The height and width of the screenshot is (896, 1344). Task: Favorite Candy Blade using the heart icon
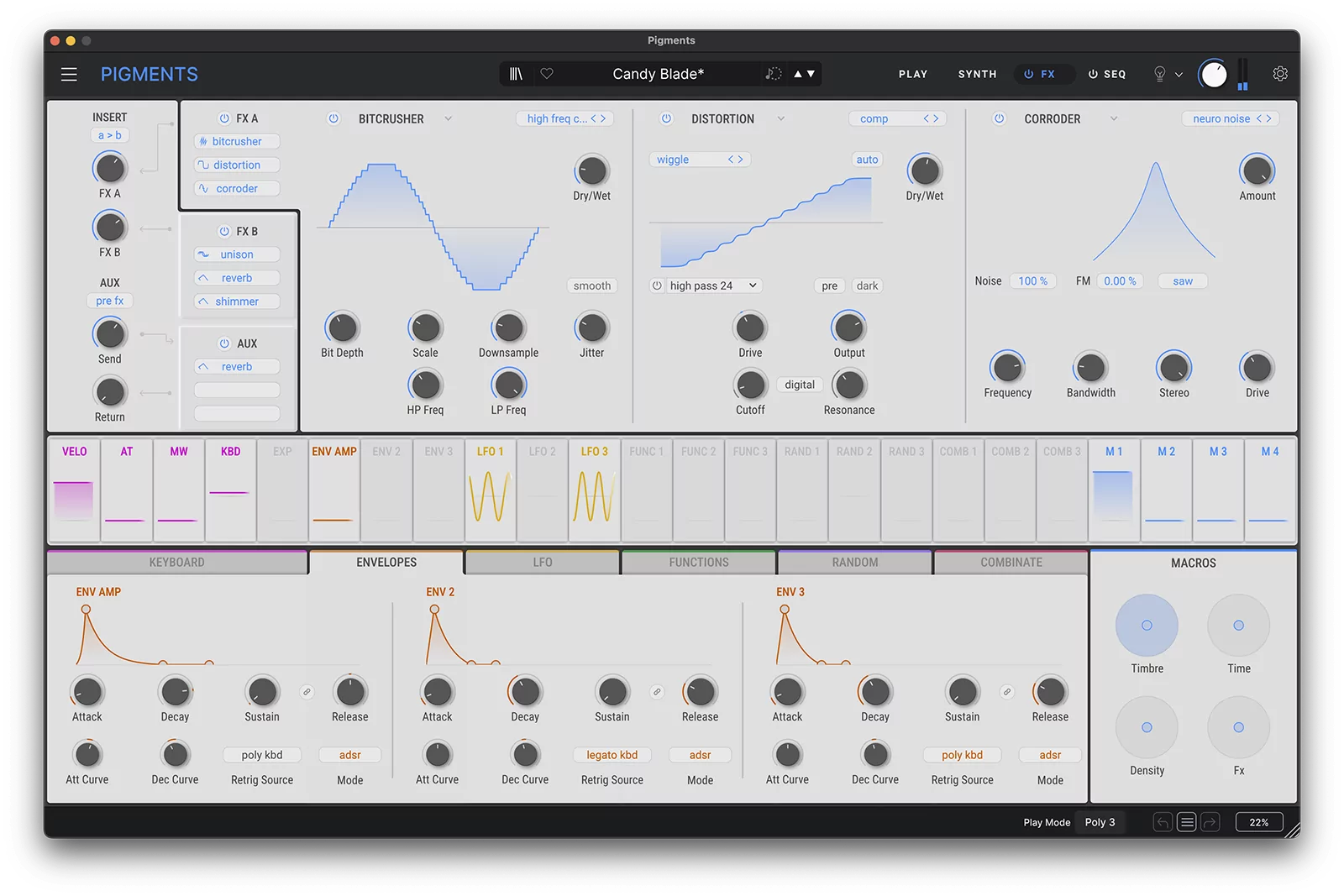547,74
